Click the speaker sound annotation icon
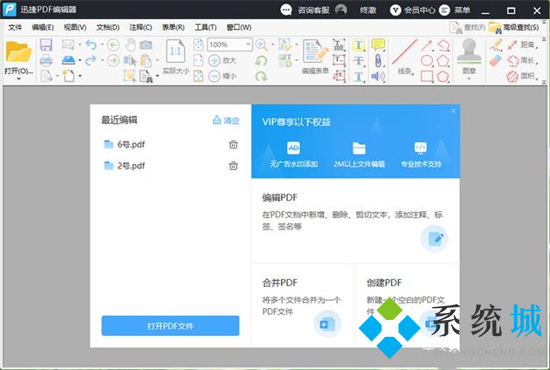The height and width of the screenshot is (370, 550). coord(378,76)
